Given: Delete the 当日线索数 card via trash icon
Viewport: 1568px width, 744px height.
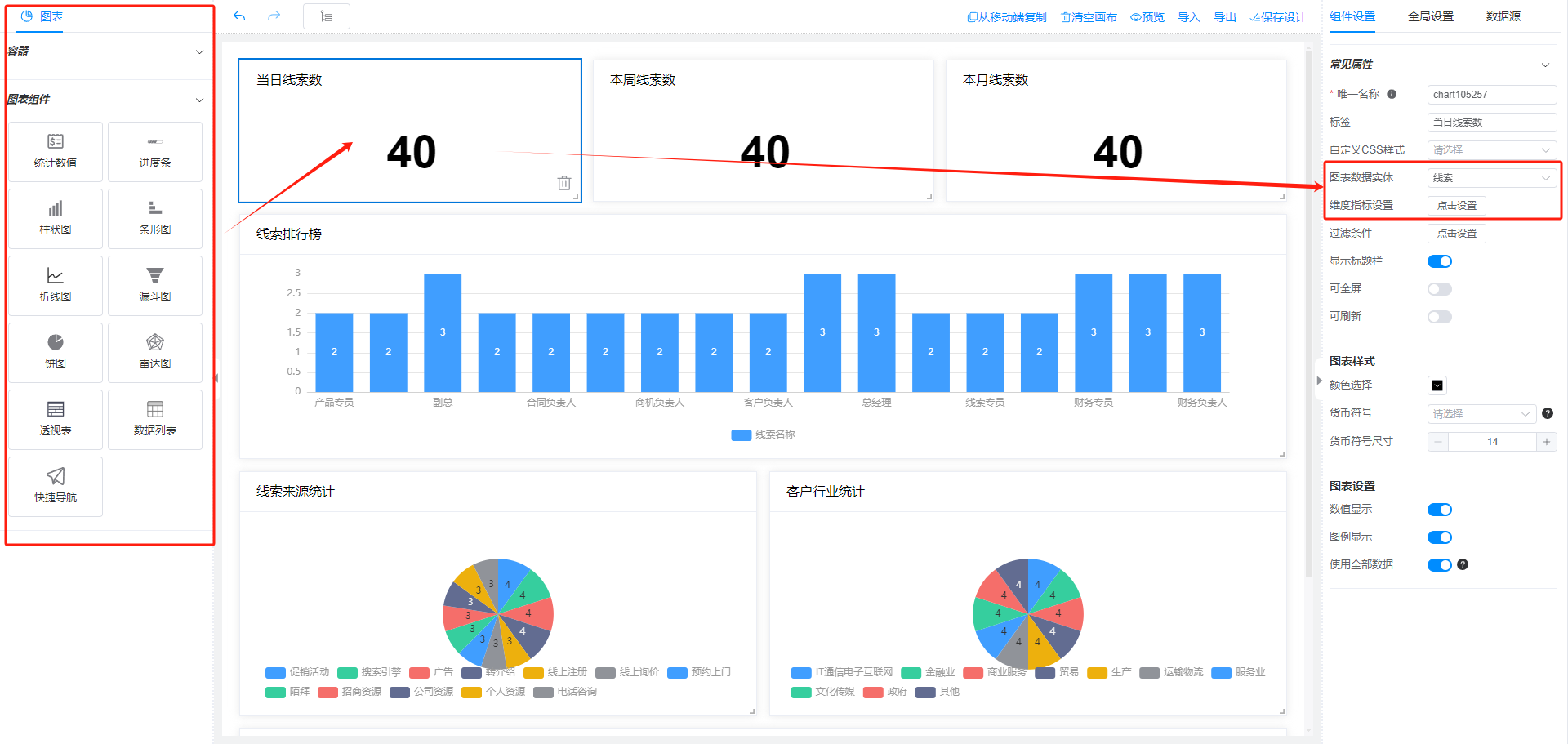Looking at the screenshot, I should pyautogui.click(x=563, y=183).
